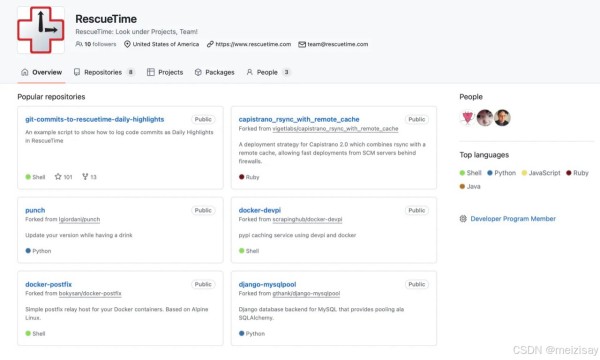600x360 pixels.
Task: Click the Popular repositories heading
Action: (51, 97)
